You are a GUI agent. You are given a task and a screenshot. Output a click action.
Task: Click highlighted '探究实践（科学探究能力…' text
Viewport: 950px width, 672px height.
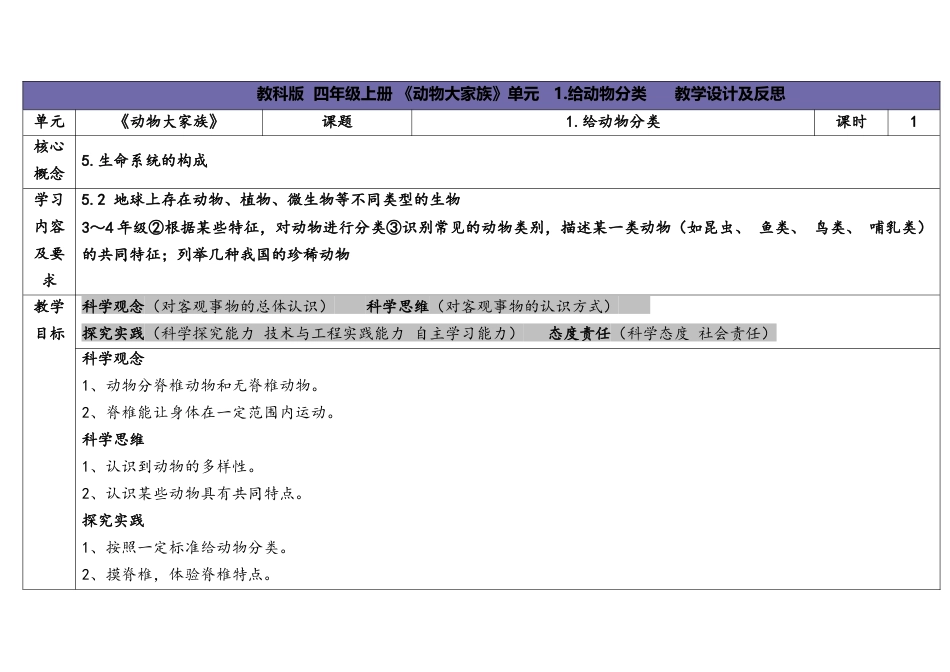(299, 333)
